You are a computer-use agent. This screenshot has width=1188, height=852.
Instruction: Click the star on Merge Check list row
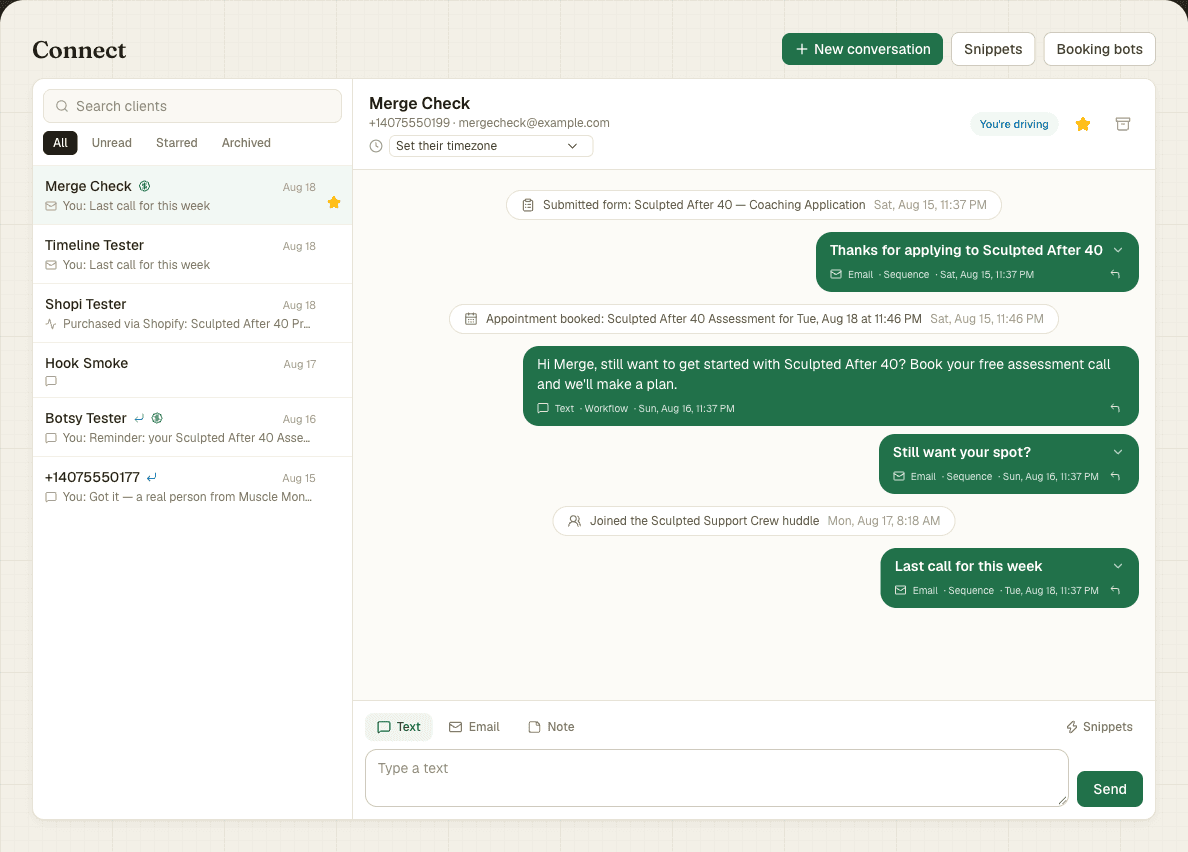(x=334, y=202)
